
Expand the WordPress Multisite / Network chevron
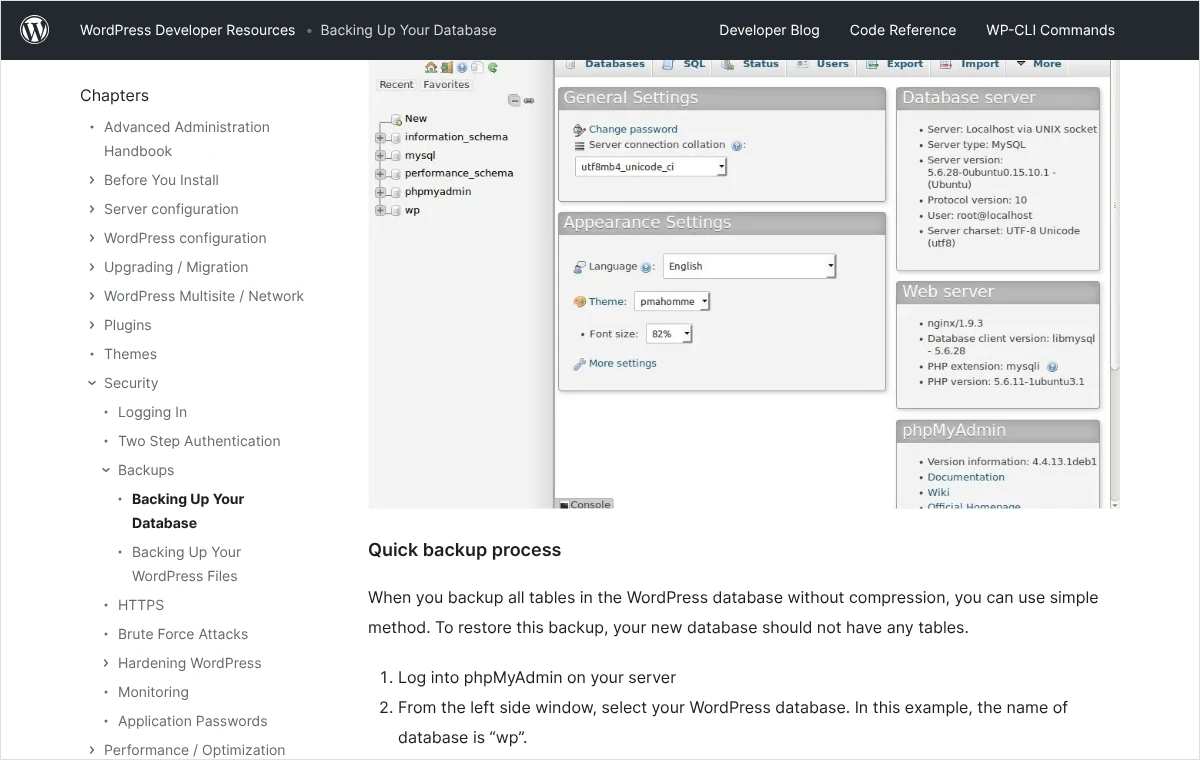click(x=92, y=296)
